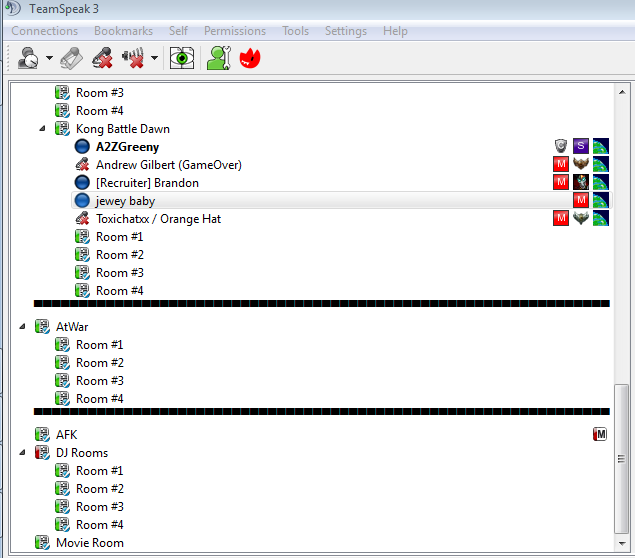635x558 pixels.
Task: Toggle the mute microphone toolbar button
Action: (x=102, y=58)
